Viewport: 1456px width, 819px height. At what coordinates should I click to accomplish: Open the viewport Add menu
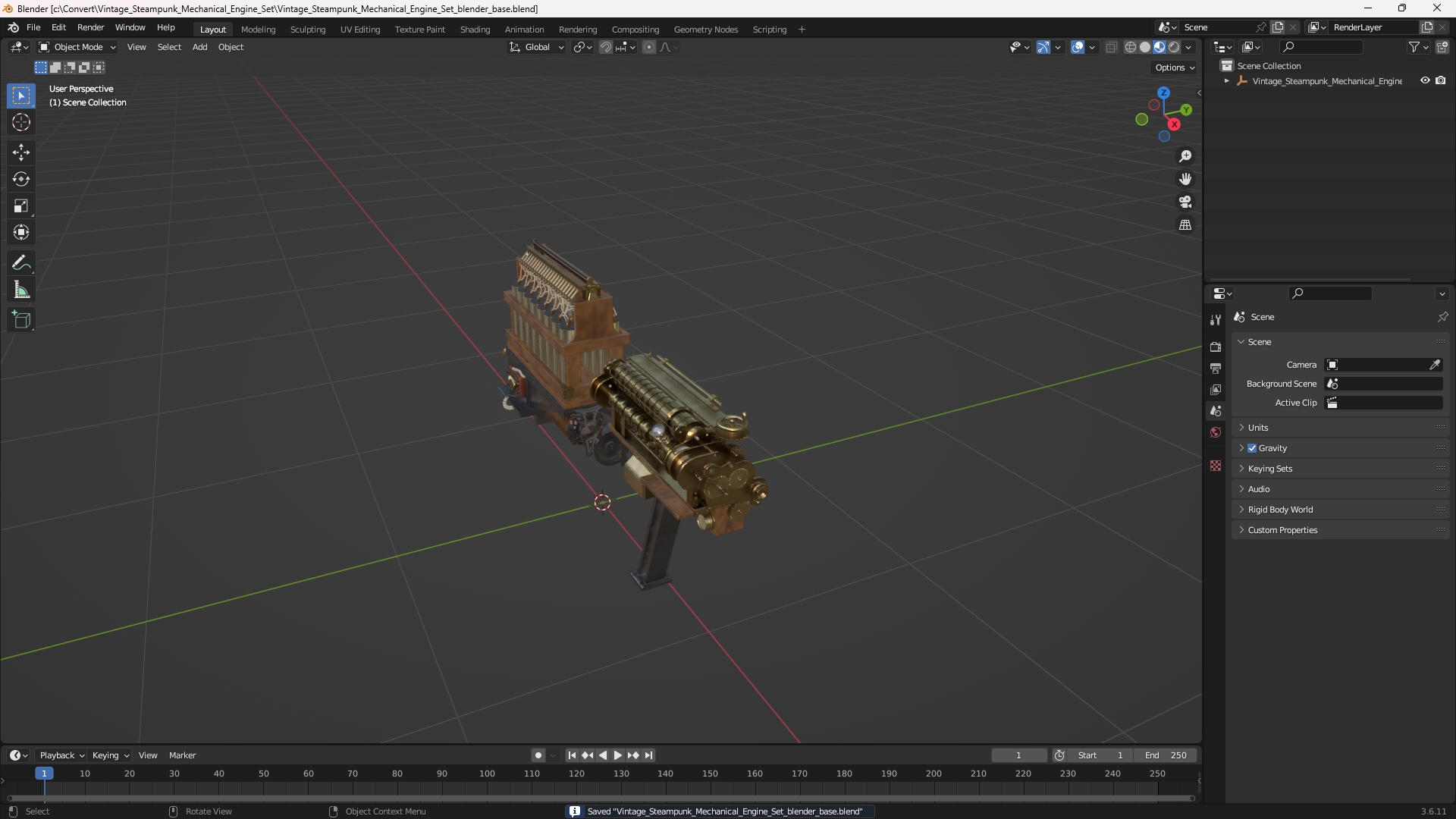pyautogui.click(x=199, y=47)
